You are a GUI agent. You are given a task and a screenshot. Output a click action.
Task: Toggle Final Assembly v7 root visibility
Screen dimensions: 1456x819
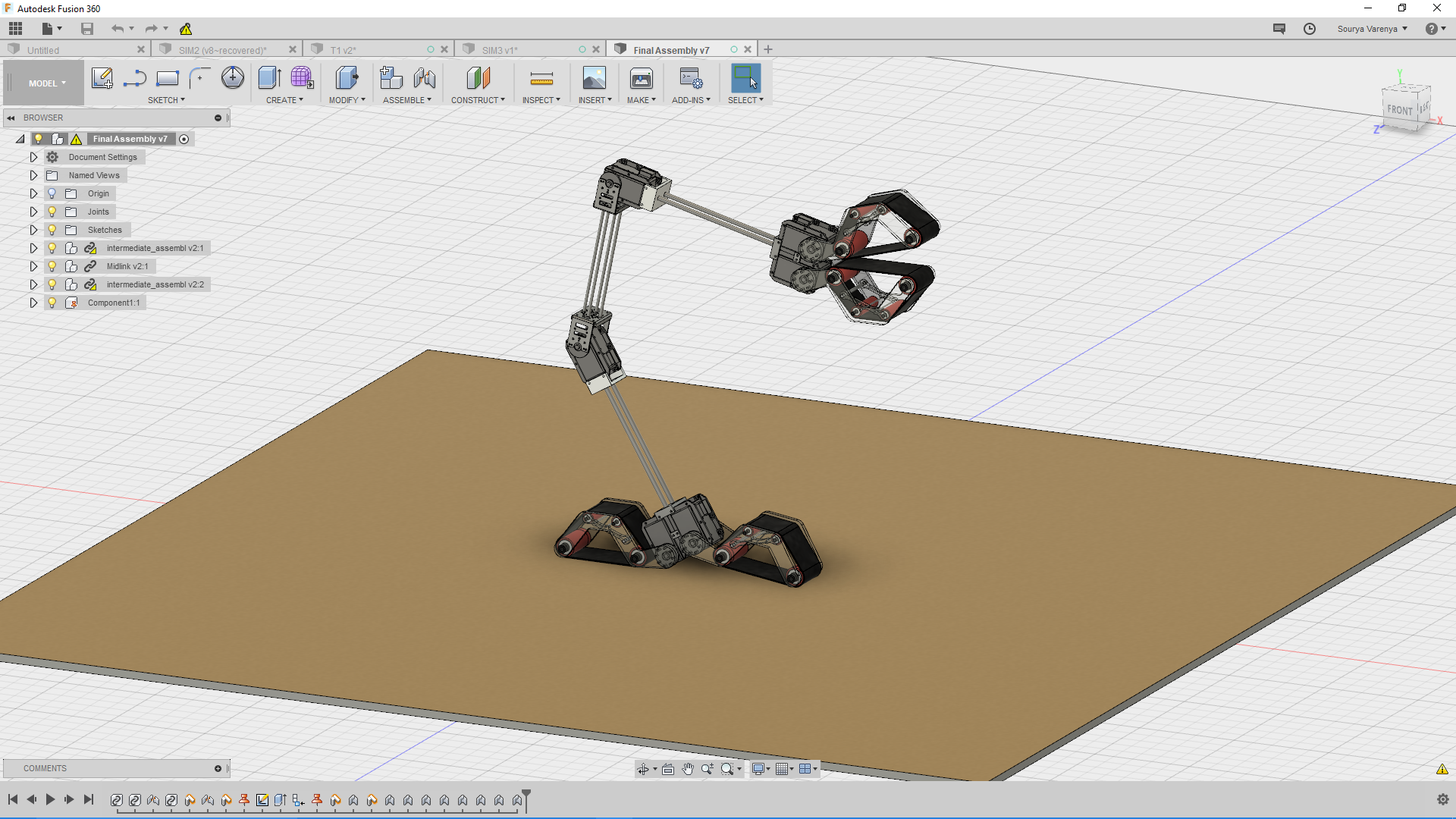(38, 139)
